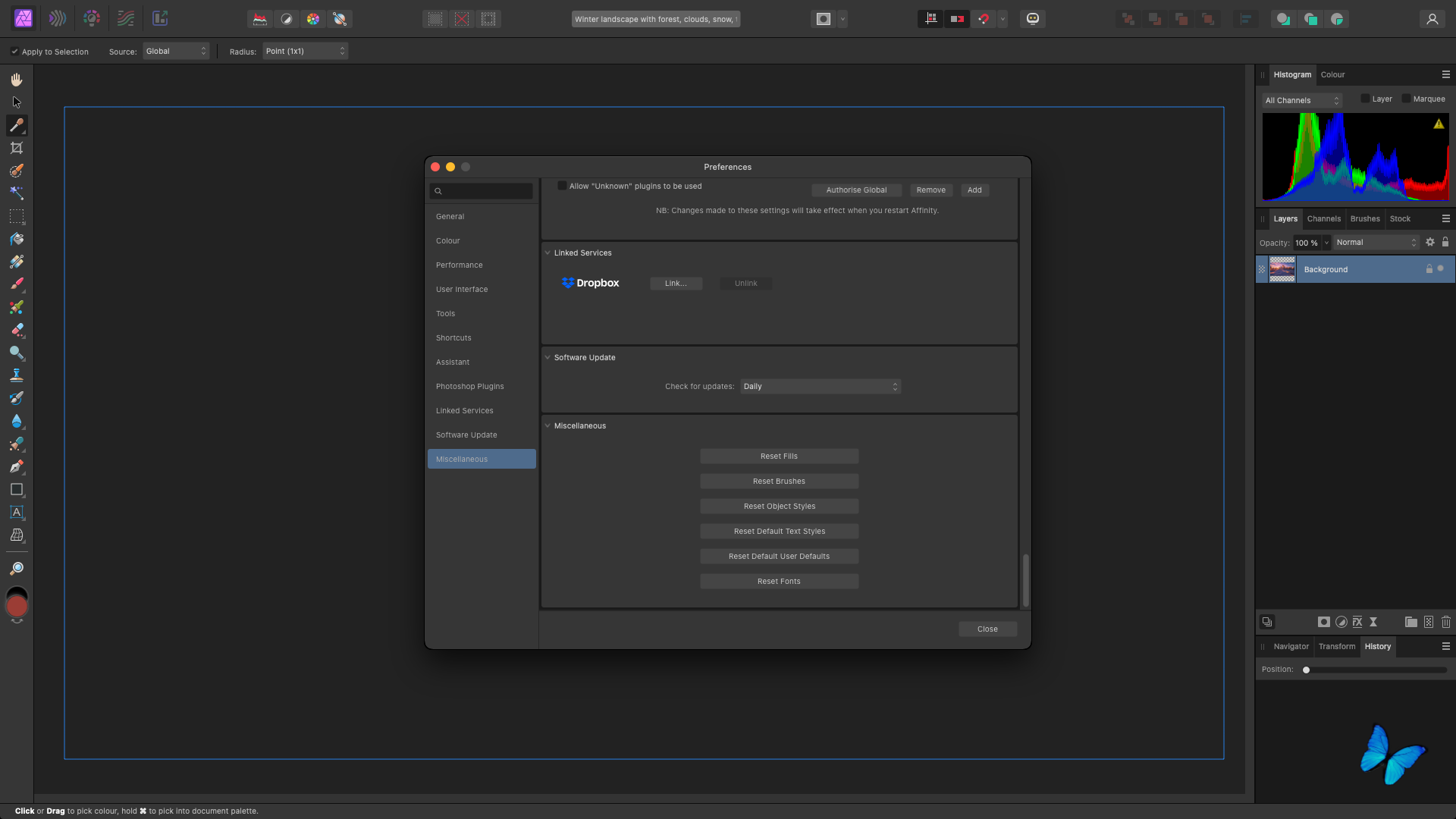The width and height of the screenshot is (1456, 819).
Task: Click the Reset Brushes button
Action: coord(779,482)
